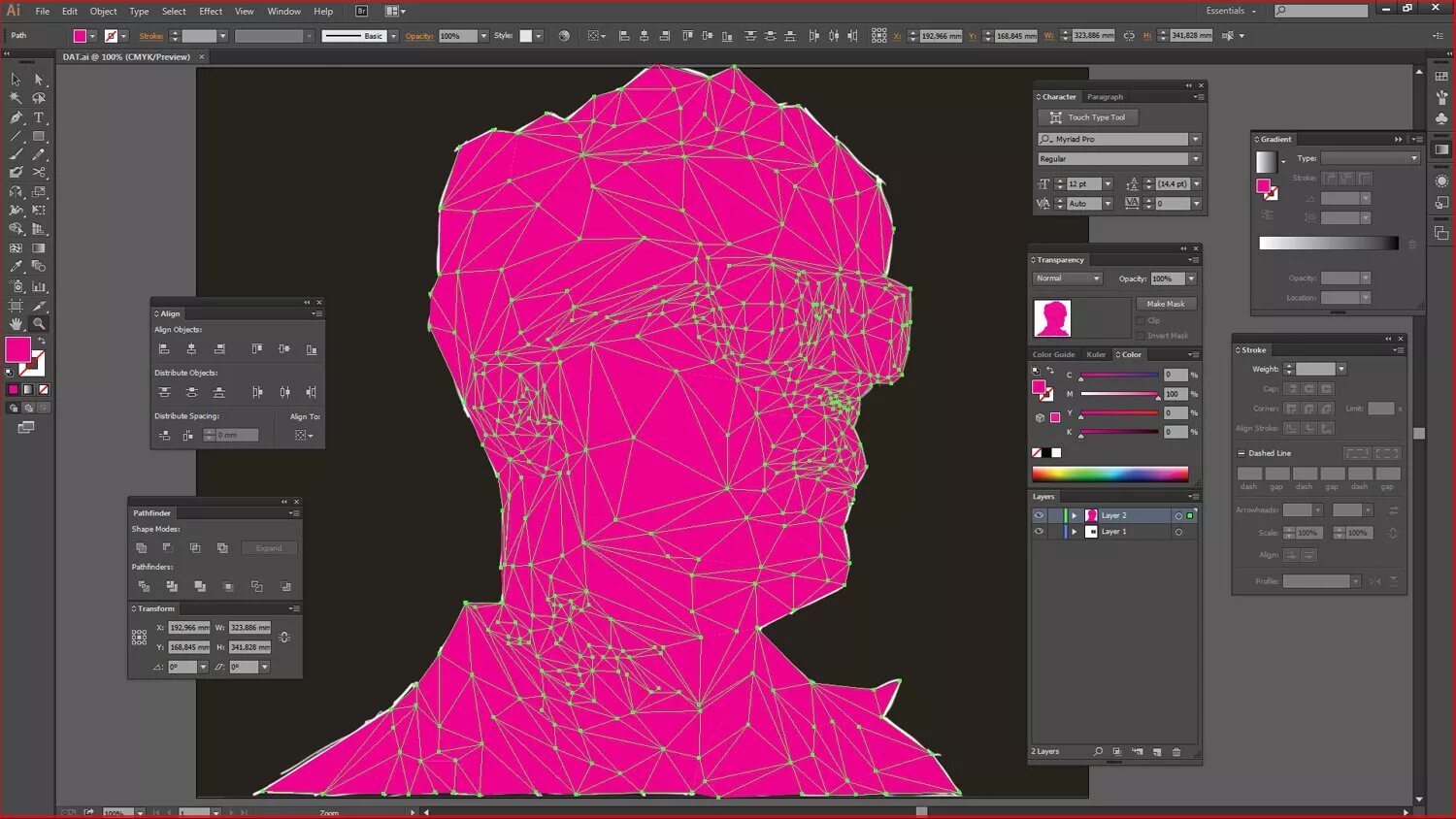Click the Unite shape mode in Pathfinder
1456x819 pixels.
[x=142, y=547]
